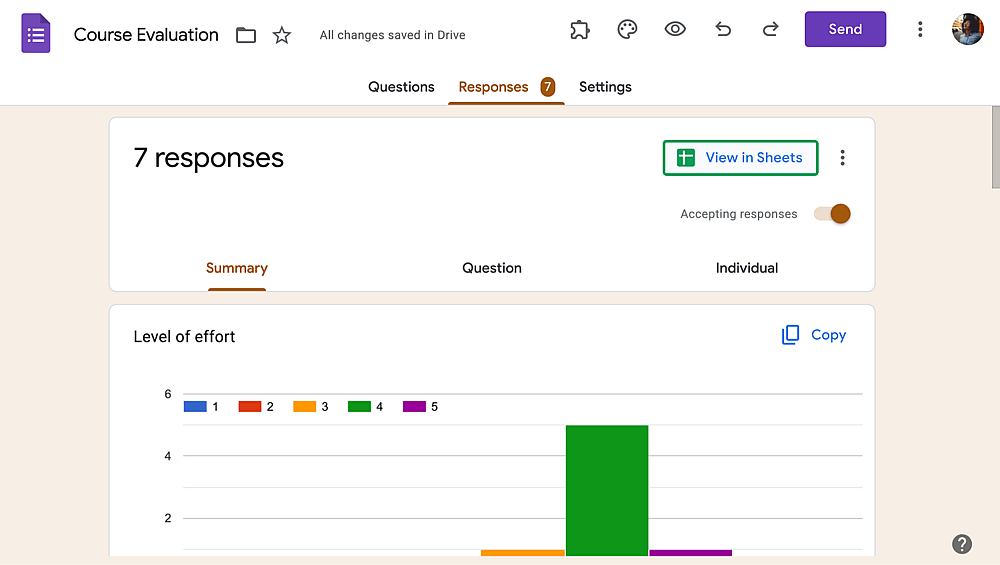
Task: Open responses more options menu
Action: tap(842, 158)
